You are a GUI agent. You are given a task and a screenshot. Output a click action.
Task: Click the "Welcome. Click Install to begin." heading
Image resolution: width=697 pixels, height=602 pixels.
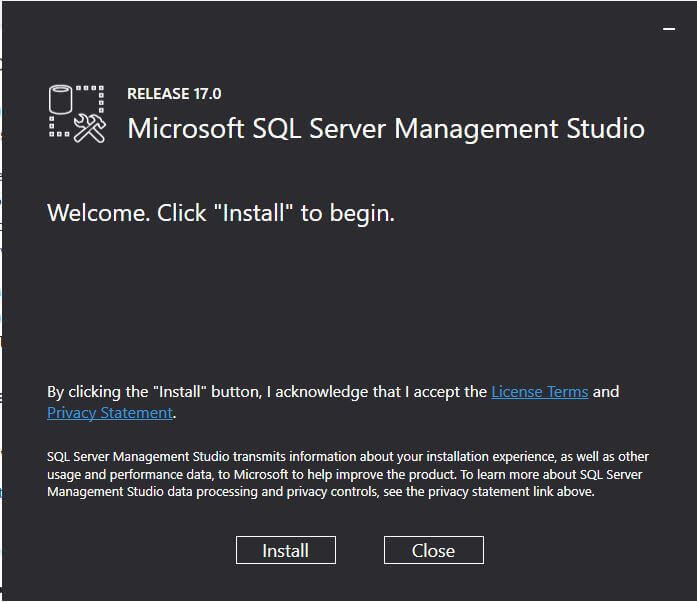(x=221, y=213)
